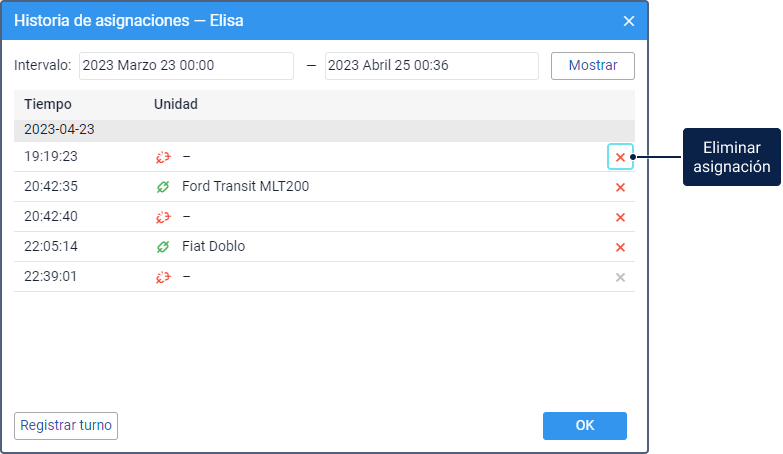Screen dimensions: 783x454
Task: Click the unlink icon at 19:19:23
Action: (x=163, y=157)
